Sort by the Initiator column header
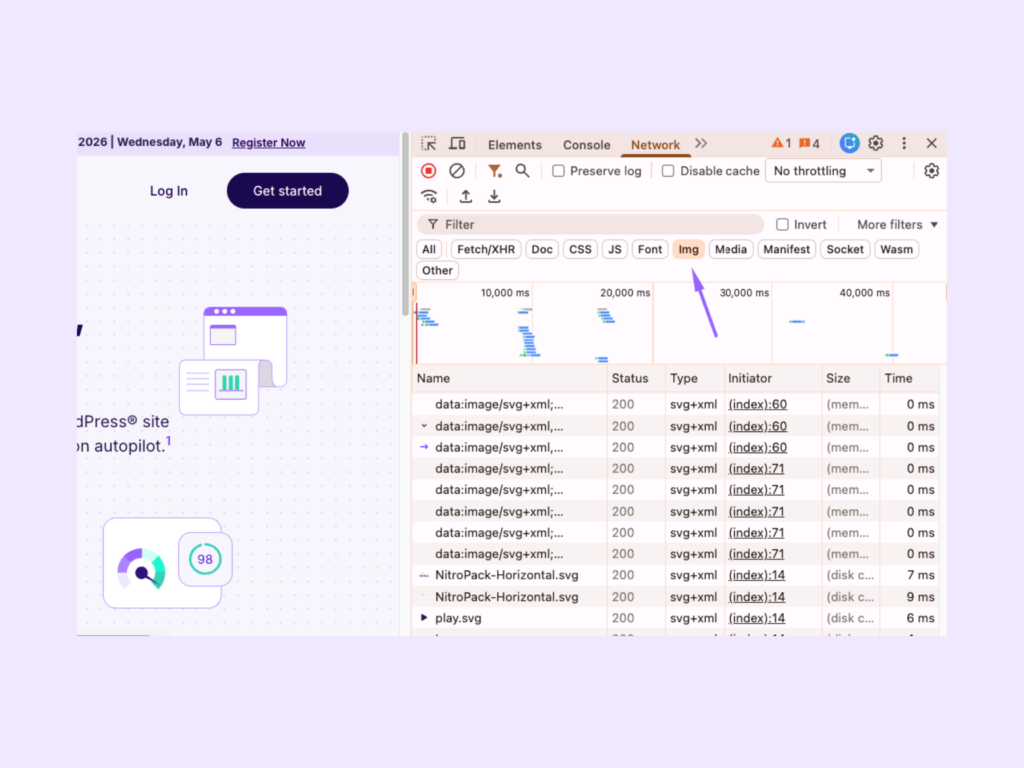The width and height of the screenshot is (1024, 768). 773,379
